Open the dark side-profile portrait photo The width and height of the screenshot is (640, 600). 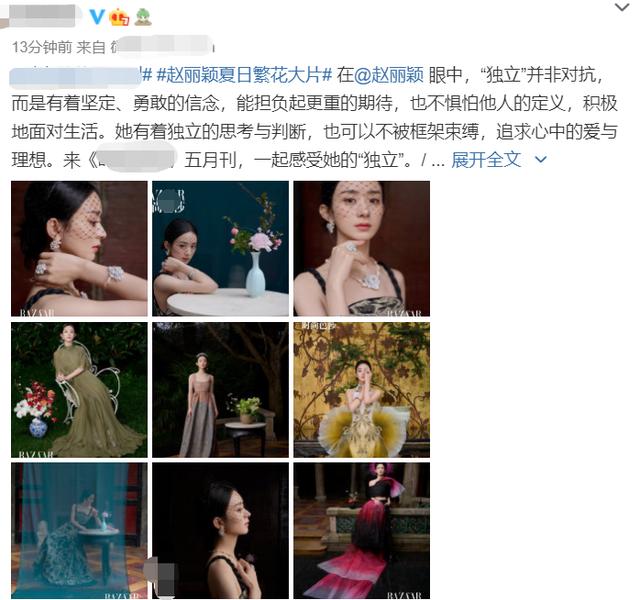(x=220, y=531)
